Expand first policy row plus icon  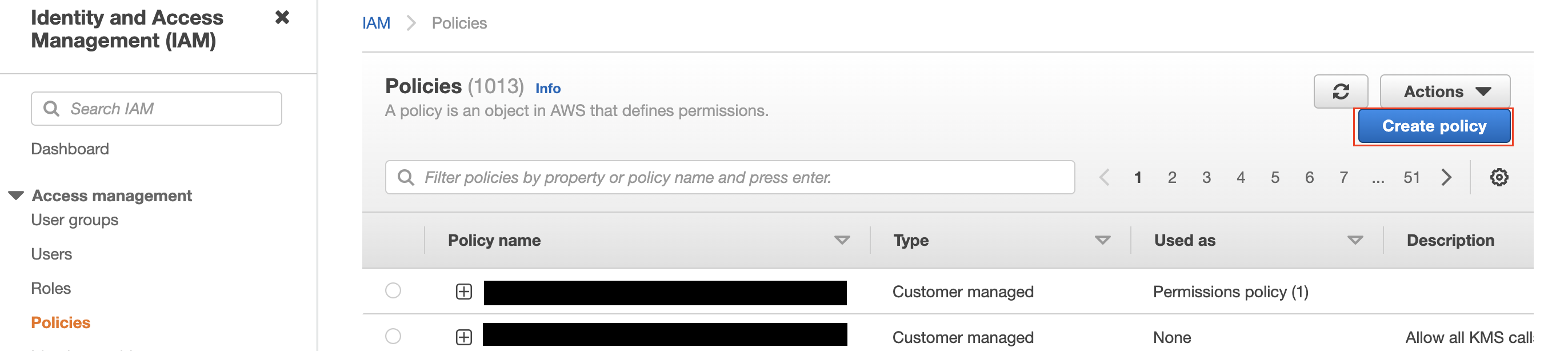(x=464, y=292)
